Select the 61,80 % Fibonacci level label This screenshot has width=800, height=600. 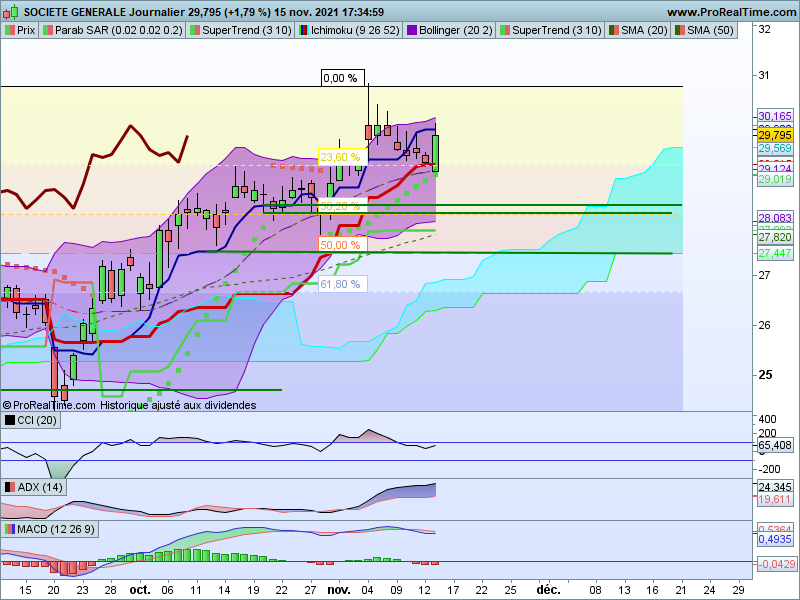pos(342,284)
